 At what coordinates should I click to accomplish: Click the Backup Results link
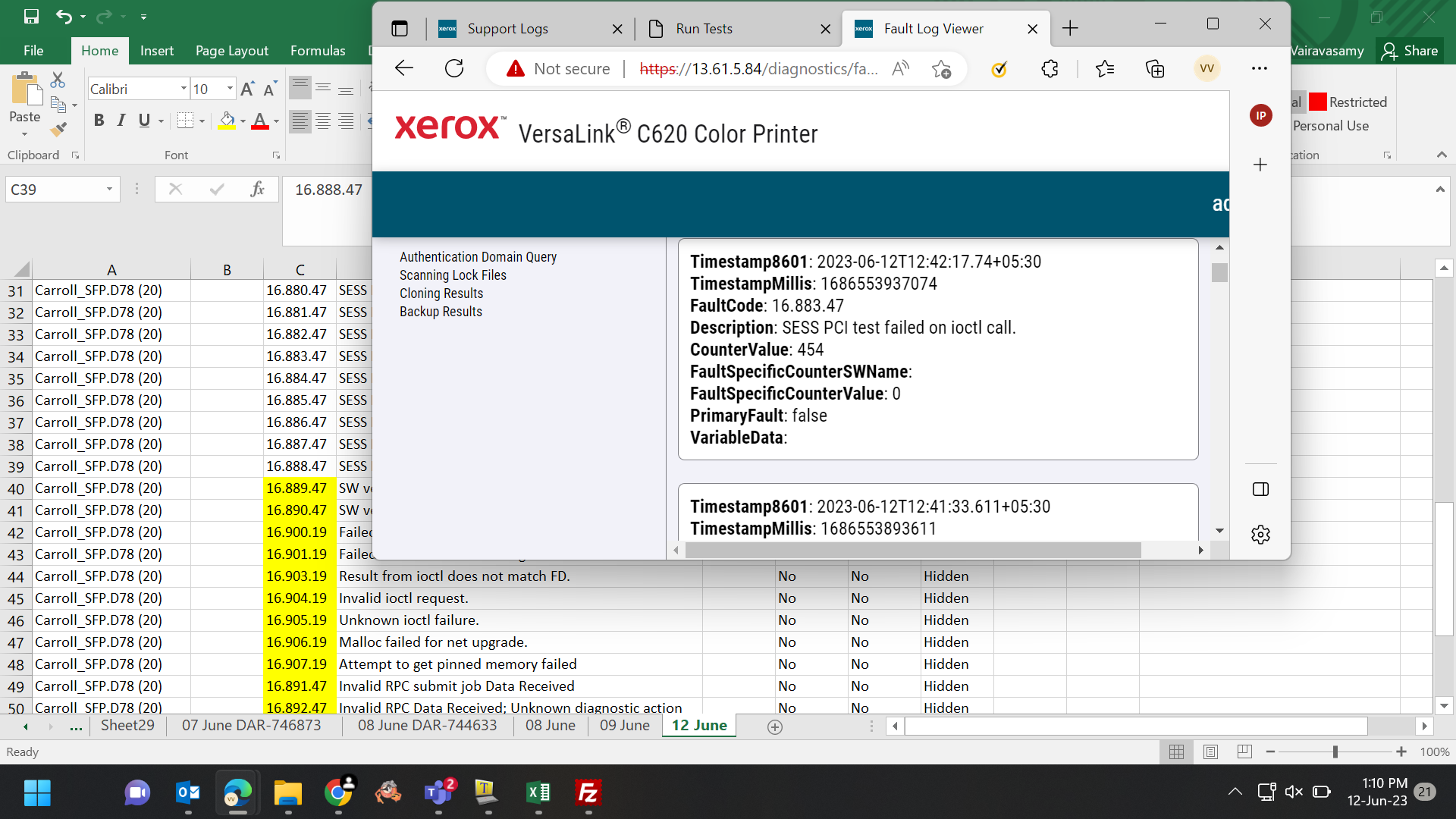pos(441,312)
